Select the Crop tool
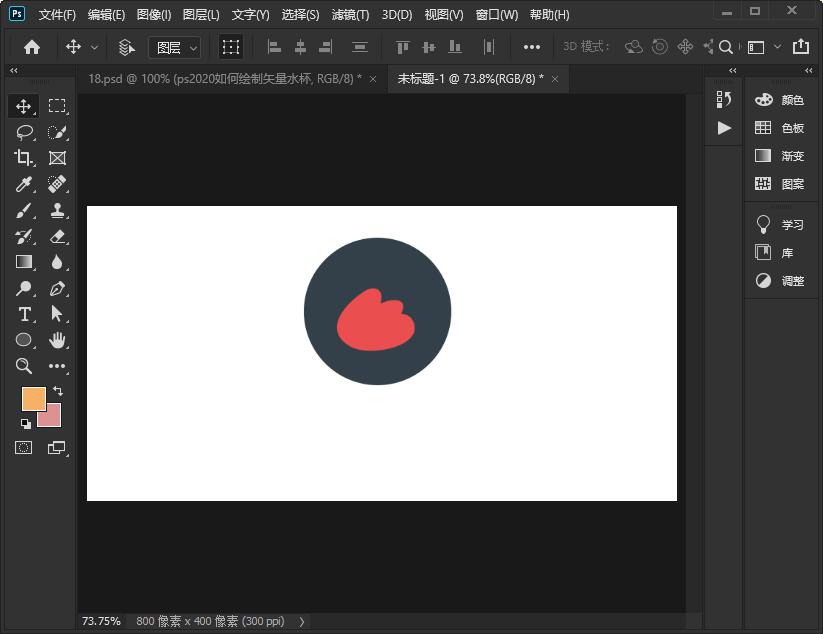 point(24,158)
